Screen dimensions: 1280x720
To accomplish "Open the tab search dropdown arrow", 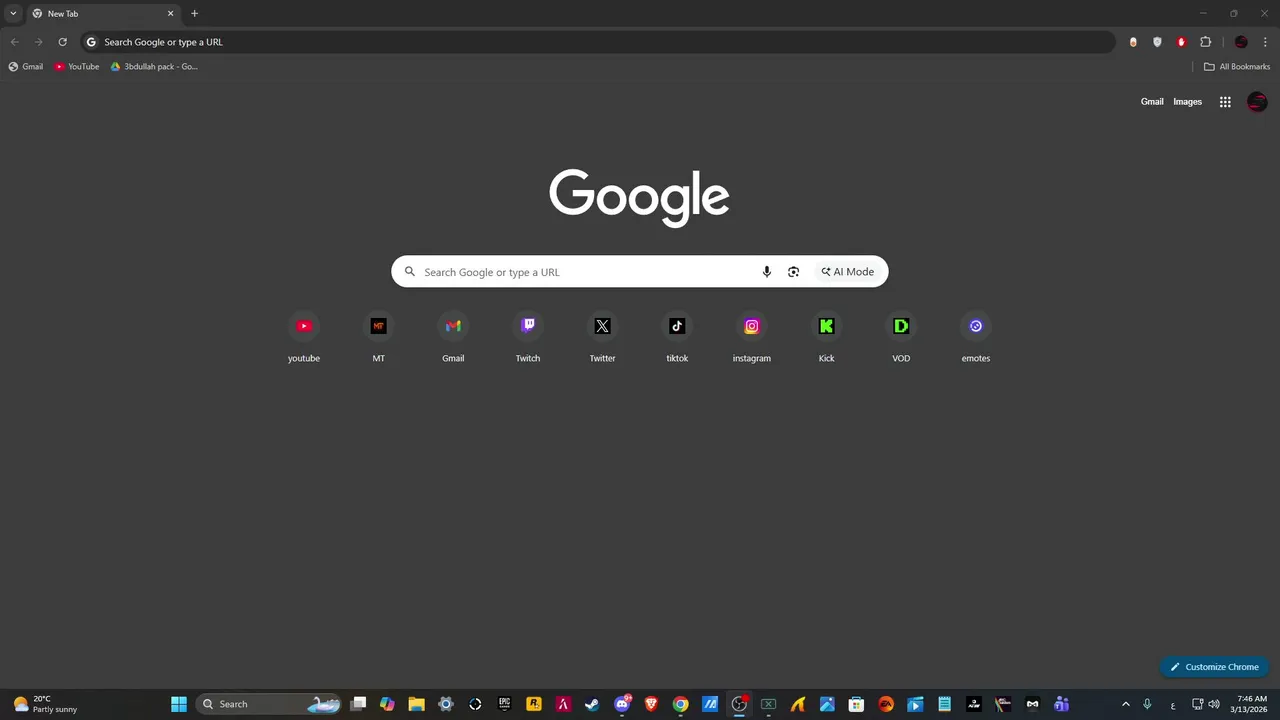I will (x=13, y=13).
